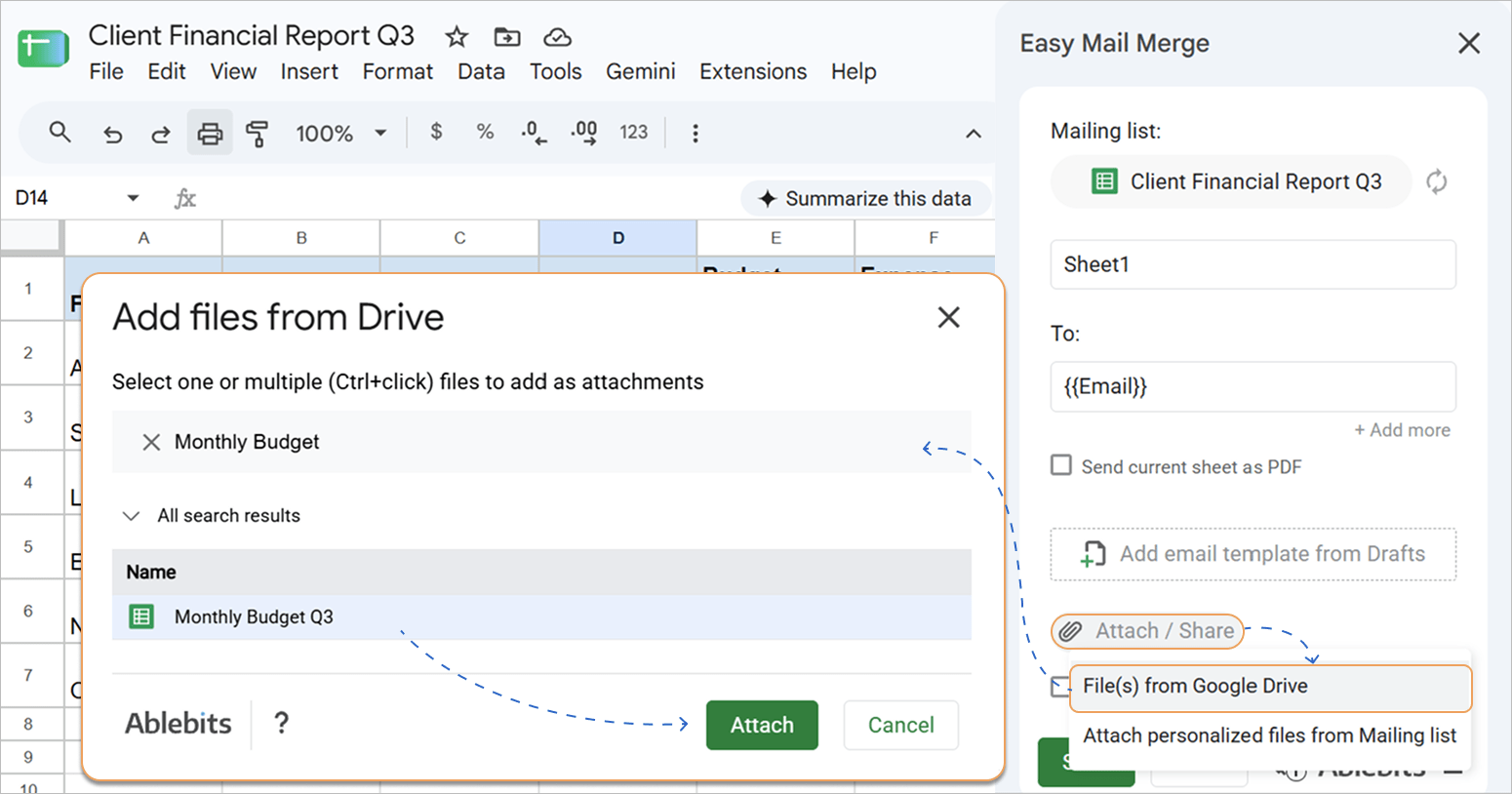The height and width of the screenshot is (794, 1512).
Task: Select column B header
Action: (301, 238)
